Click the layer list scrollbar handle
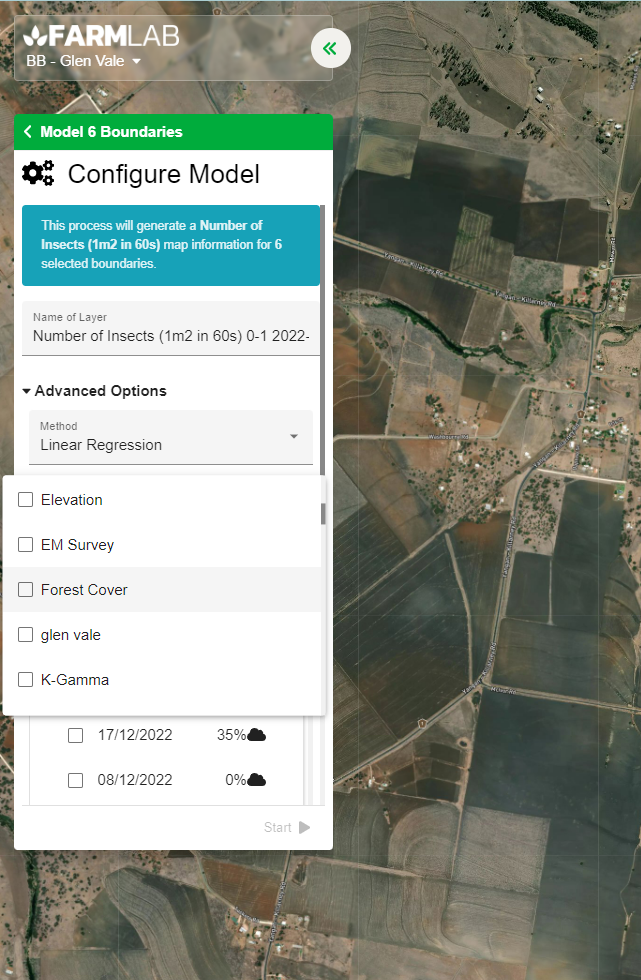This screenshot has height=980, width=641. pos(322,514)
